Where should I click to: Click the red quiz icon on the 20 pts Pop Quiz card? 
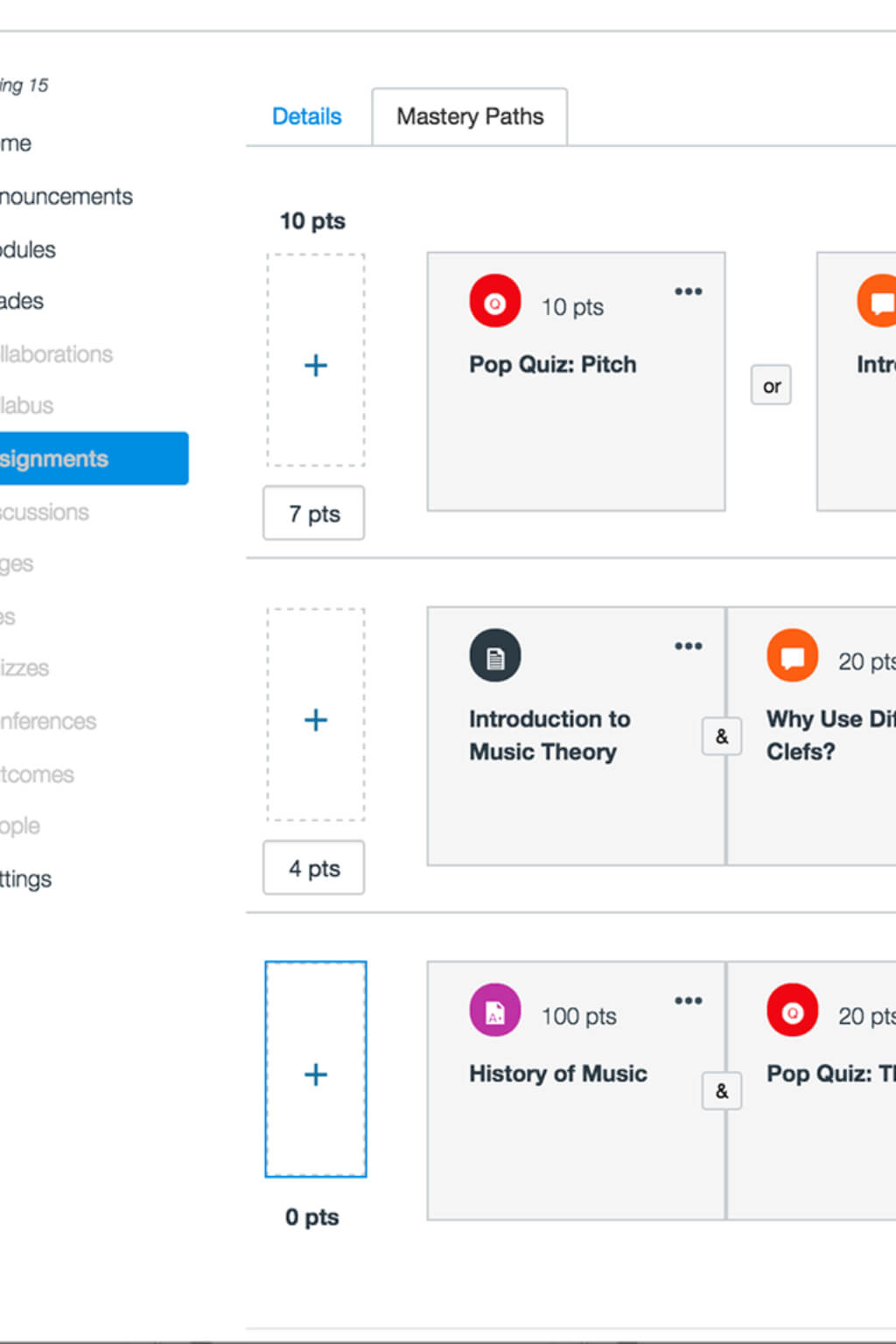[x=793, y=1011]
